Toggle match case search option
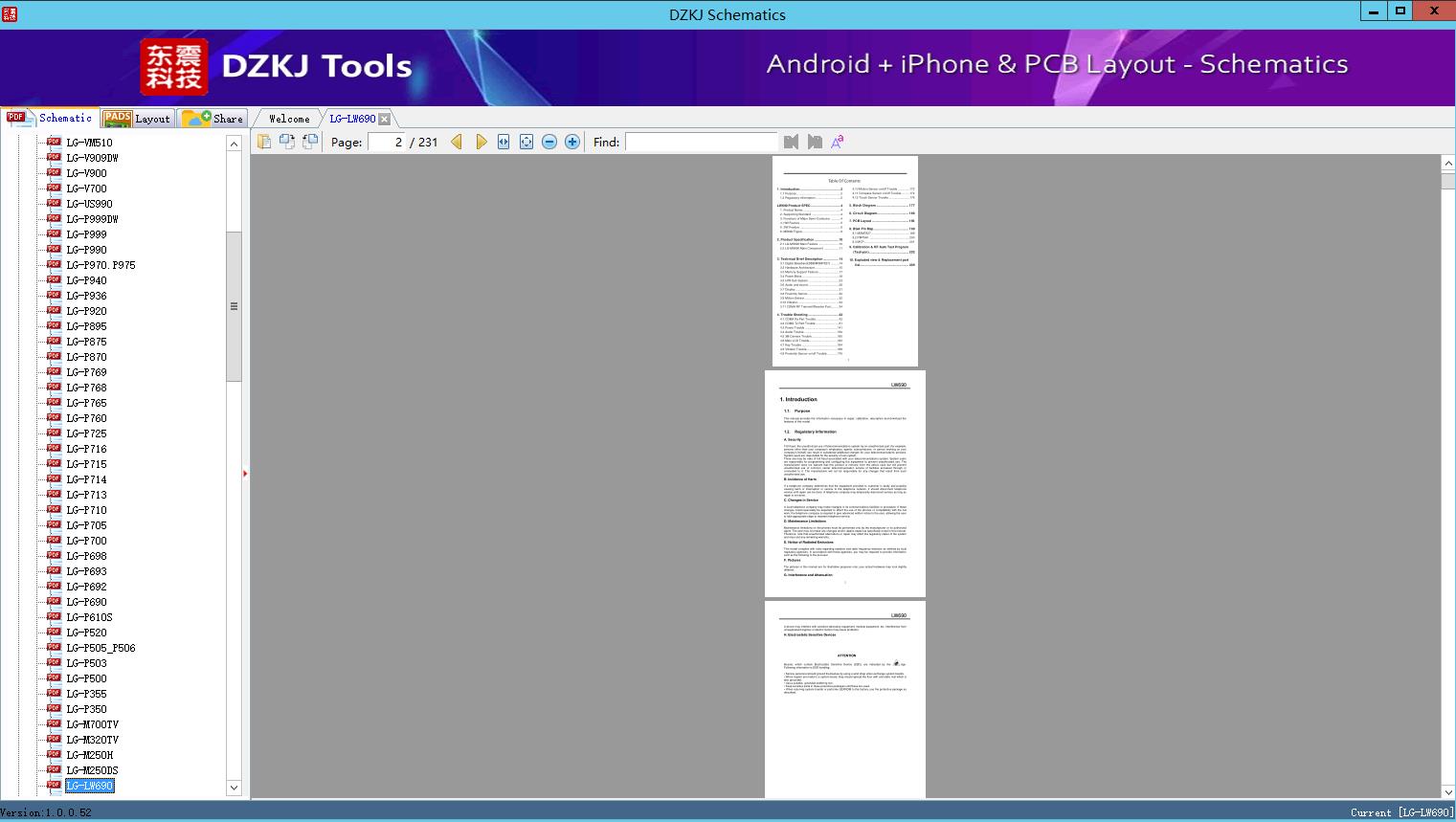 point(838,142)
